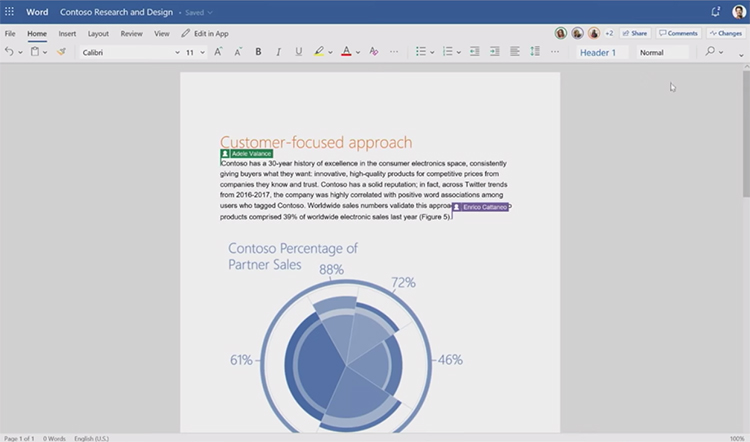Click the English (U.S.) language indicator

tap(91, 438)
